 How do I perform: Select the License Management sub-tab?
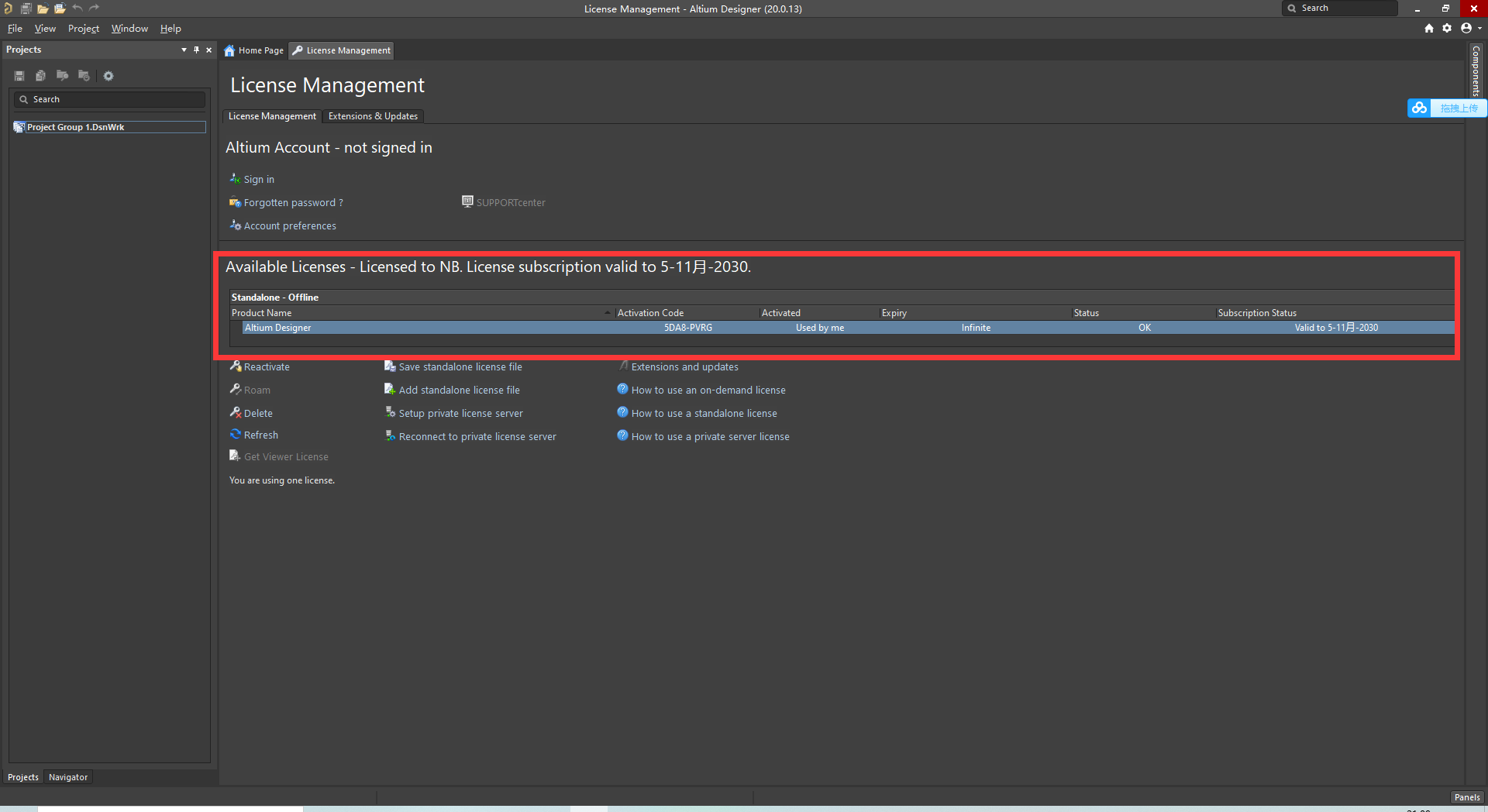pyautogui.click(x=272, y=116)
